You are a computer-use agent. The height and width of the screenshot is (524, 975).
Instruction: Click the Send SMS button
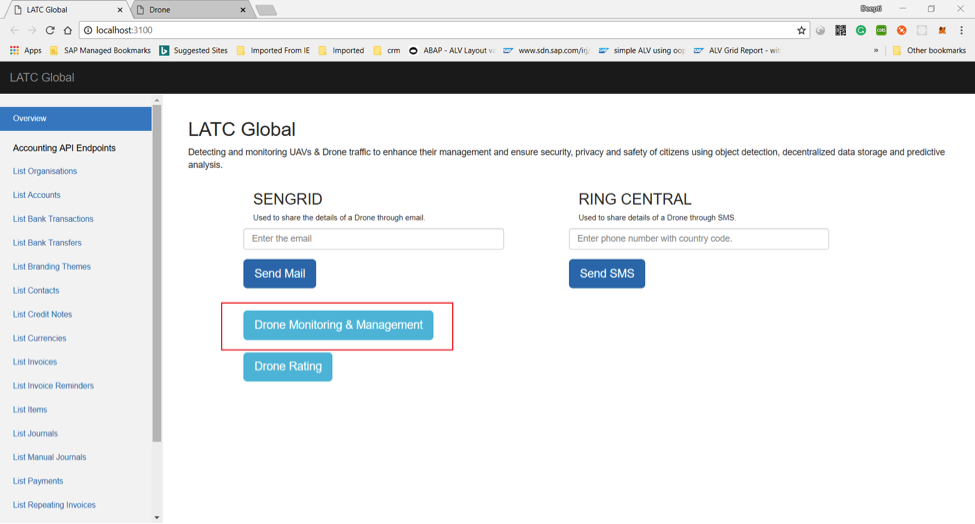tap(607, 273)
